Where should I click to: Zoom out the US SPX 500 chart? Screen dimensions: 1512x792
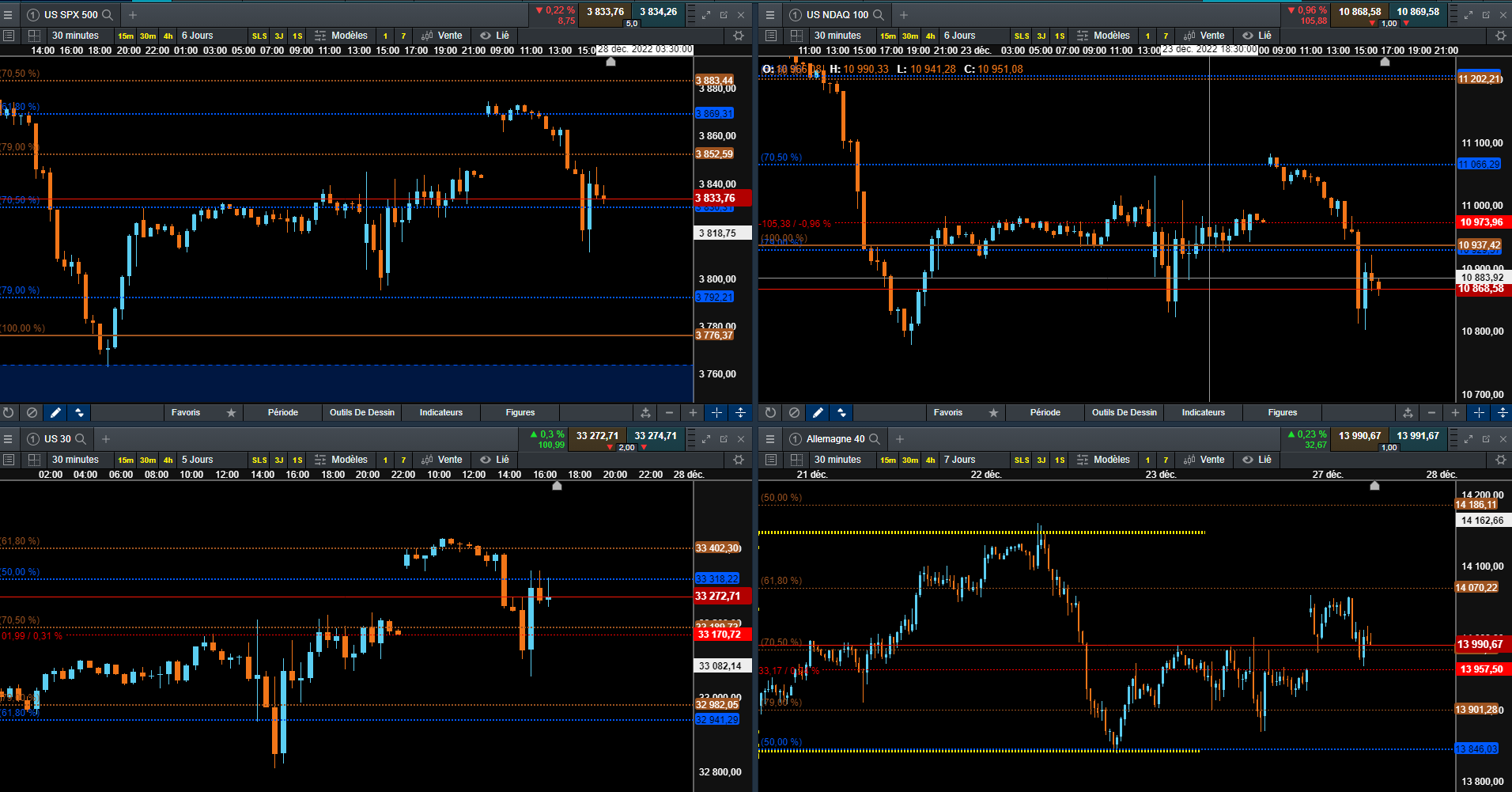(x=669, y=412)
